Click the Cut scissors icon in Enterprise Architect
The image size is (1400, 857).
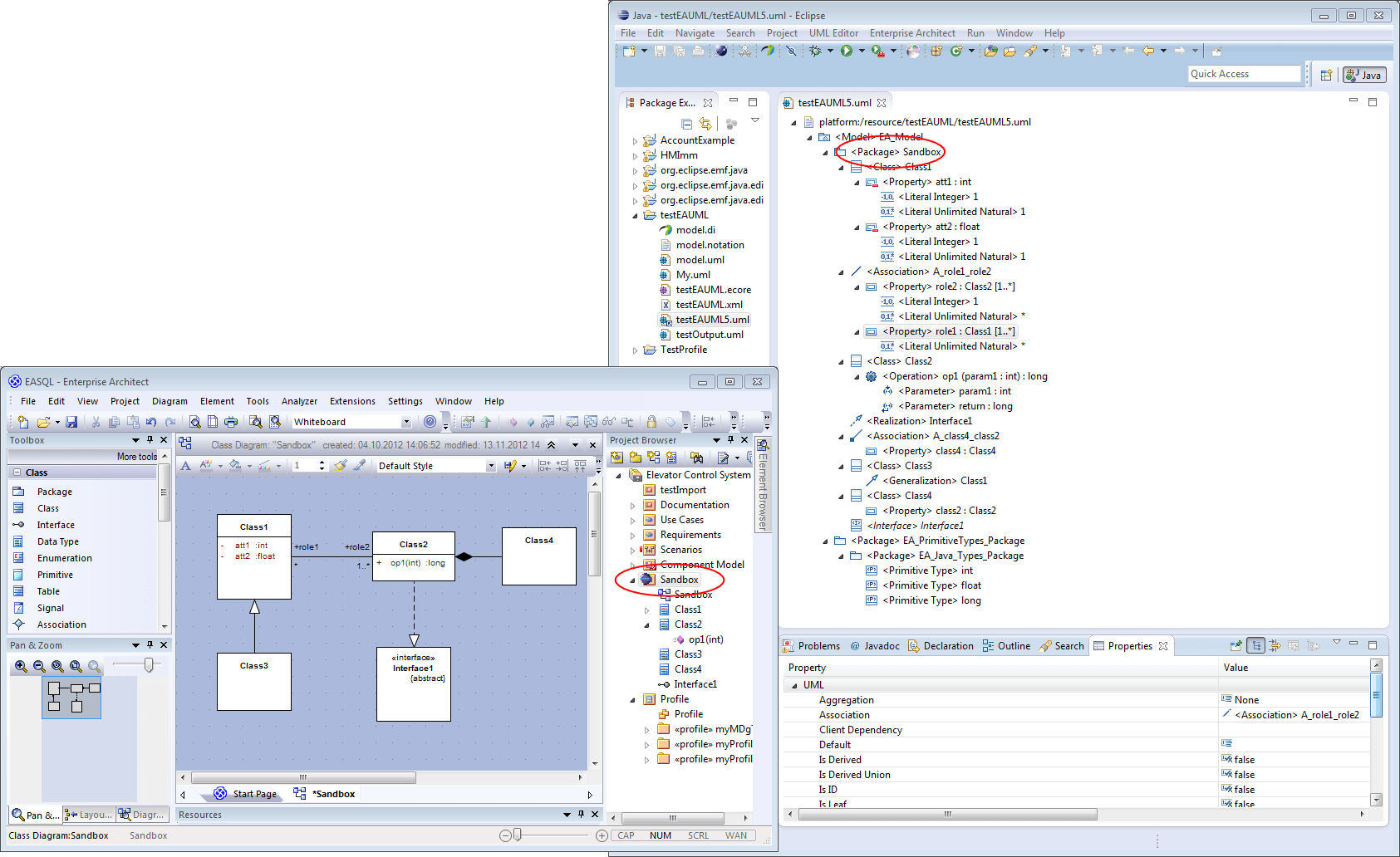click(x=96, y=422)
